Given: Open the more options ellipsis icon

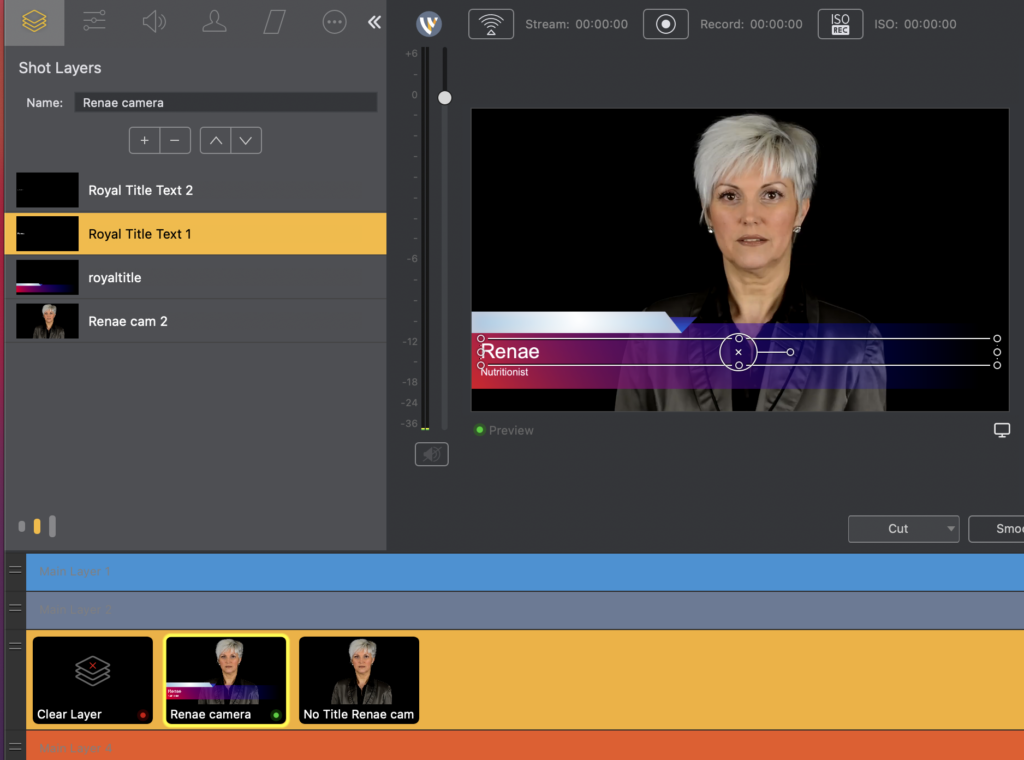Looking at the screenshot, I should click(x=334, y=21).
